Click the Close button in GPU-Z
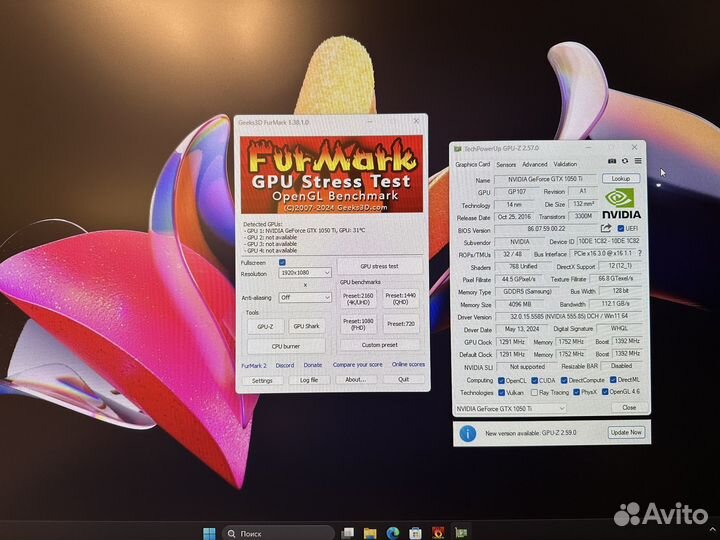Screen dimensions: 720x540 point(629,407)
